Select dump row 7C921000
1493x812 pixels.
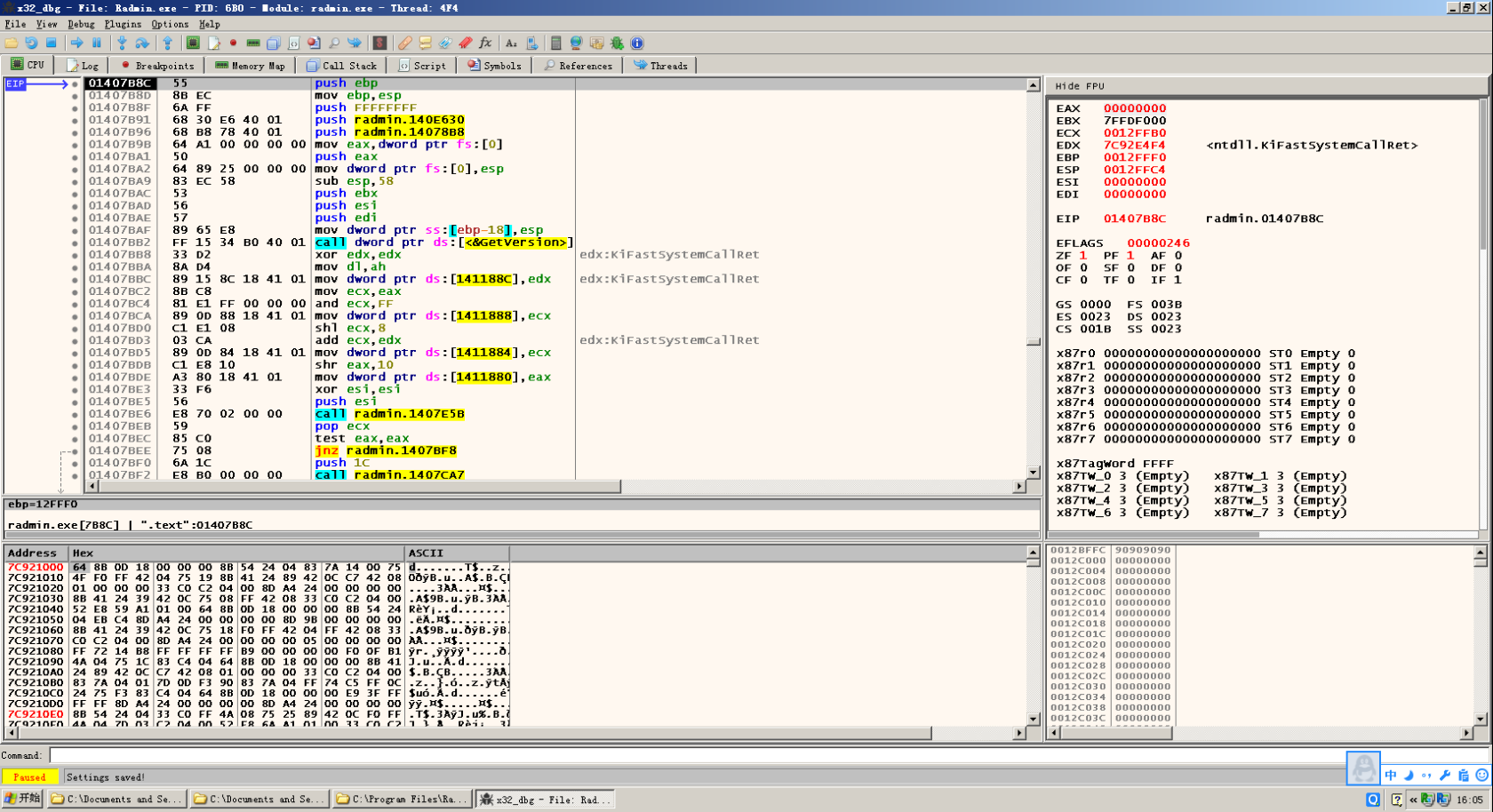(x=258, y=567)
